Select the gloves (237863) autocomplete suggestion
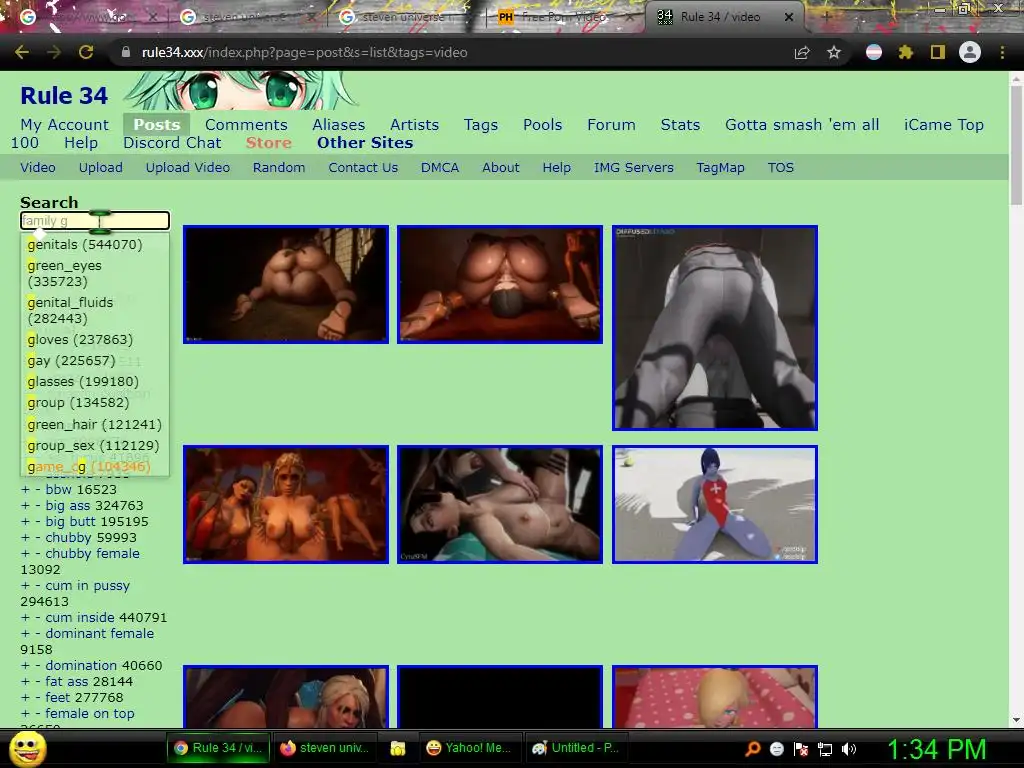 point(95,340)
